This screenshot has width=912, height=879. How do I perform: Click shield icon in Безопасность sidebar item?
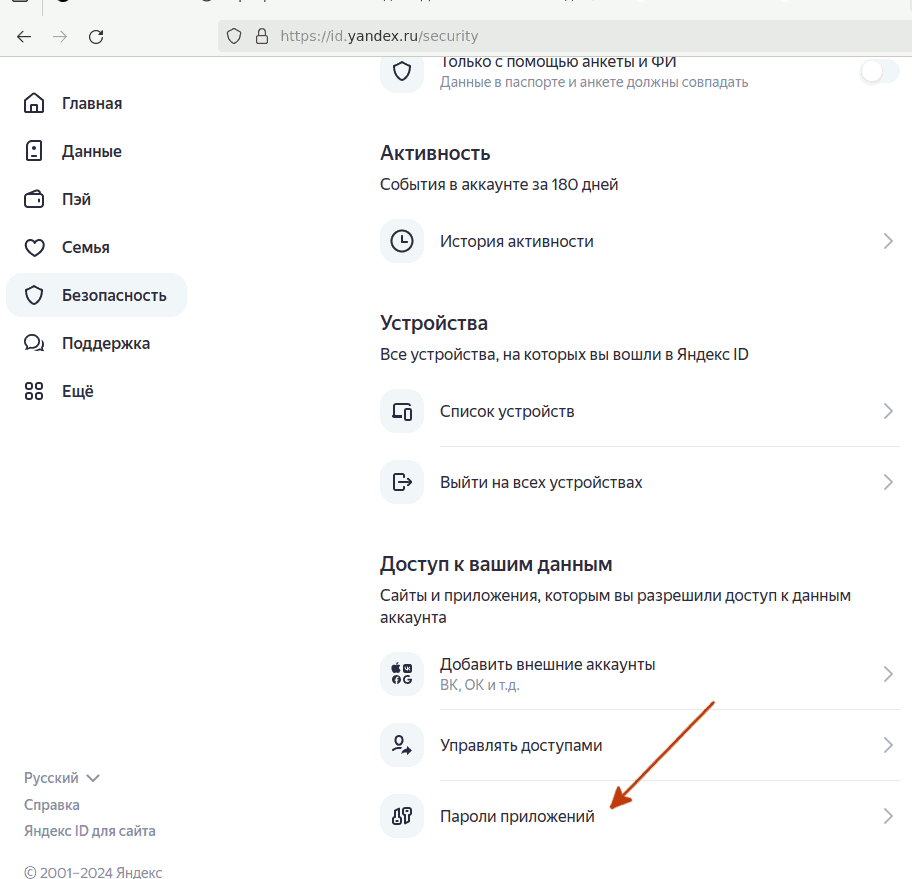[x=34, y=295]
